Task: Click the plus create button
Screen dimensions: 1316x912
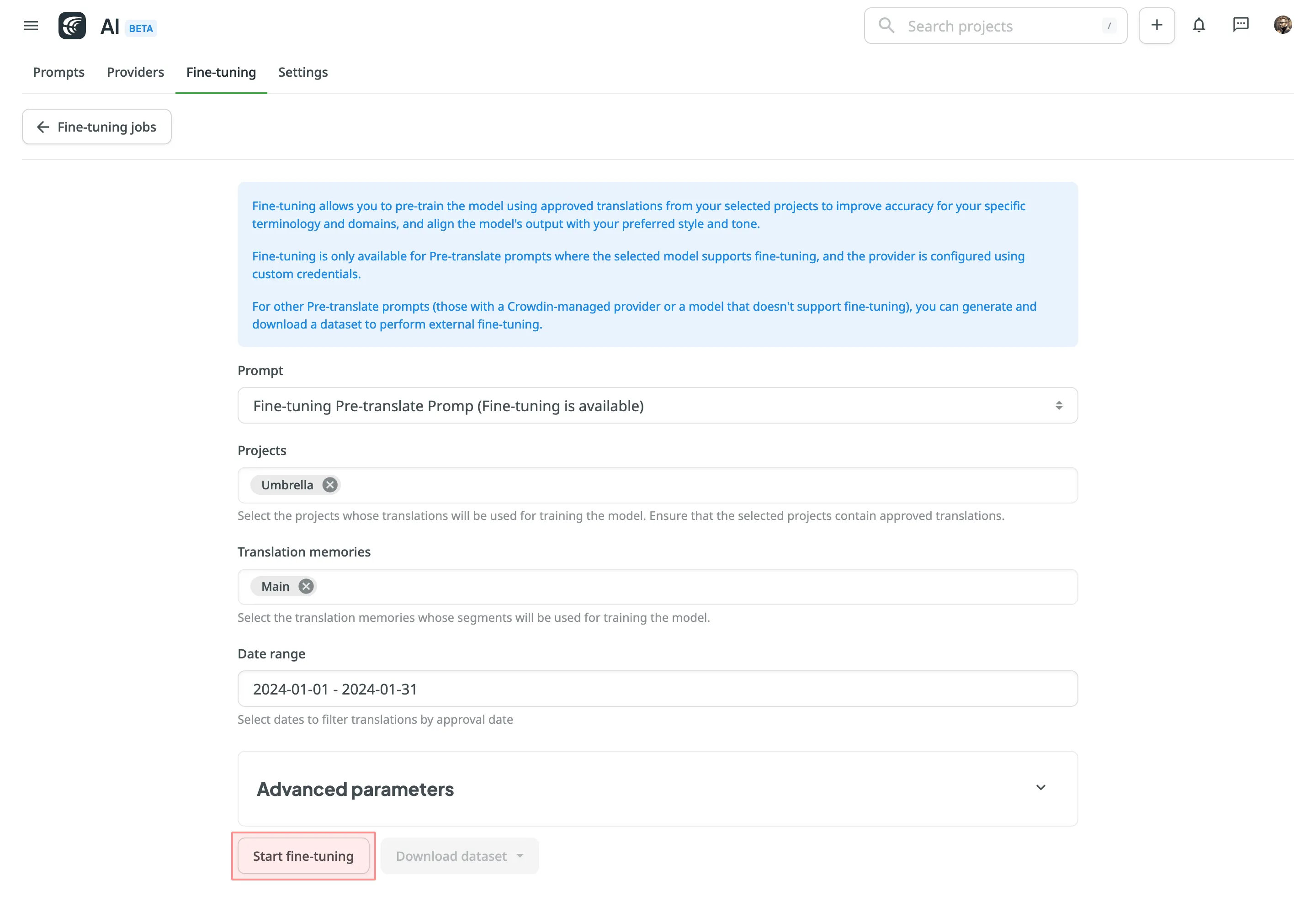Action: [x=1156, y=25]
